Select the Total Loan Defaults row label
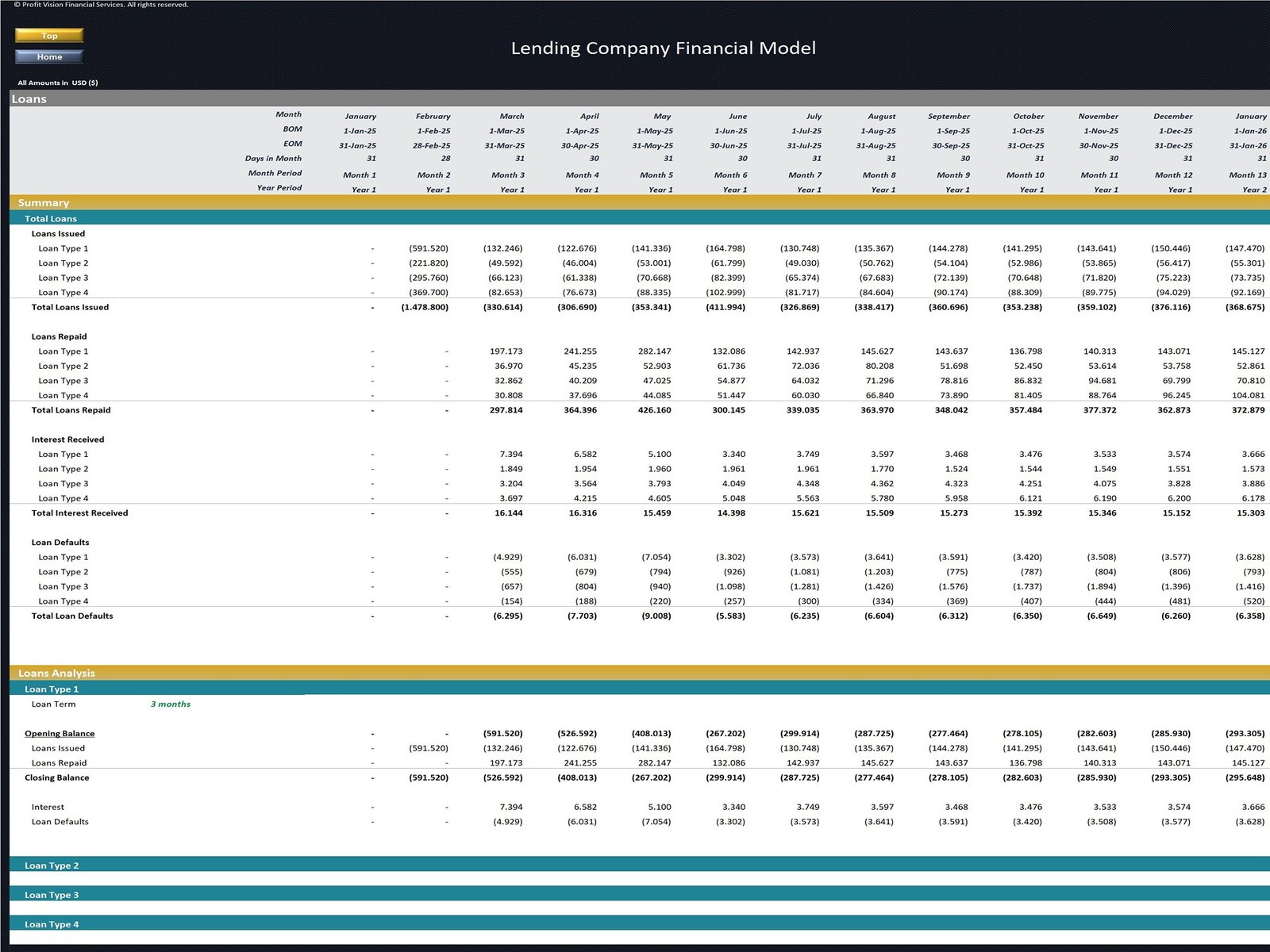1270x952 pixels. [72, 616]
